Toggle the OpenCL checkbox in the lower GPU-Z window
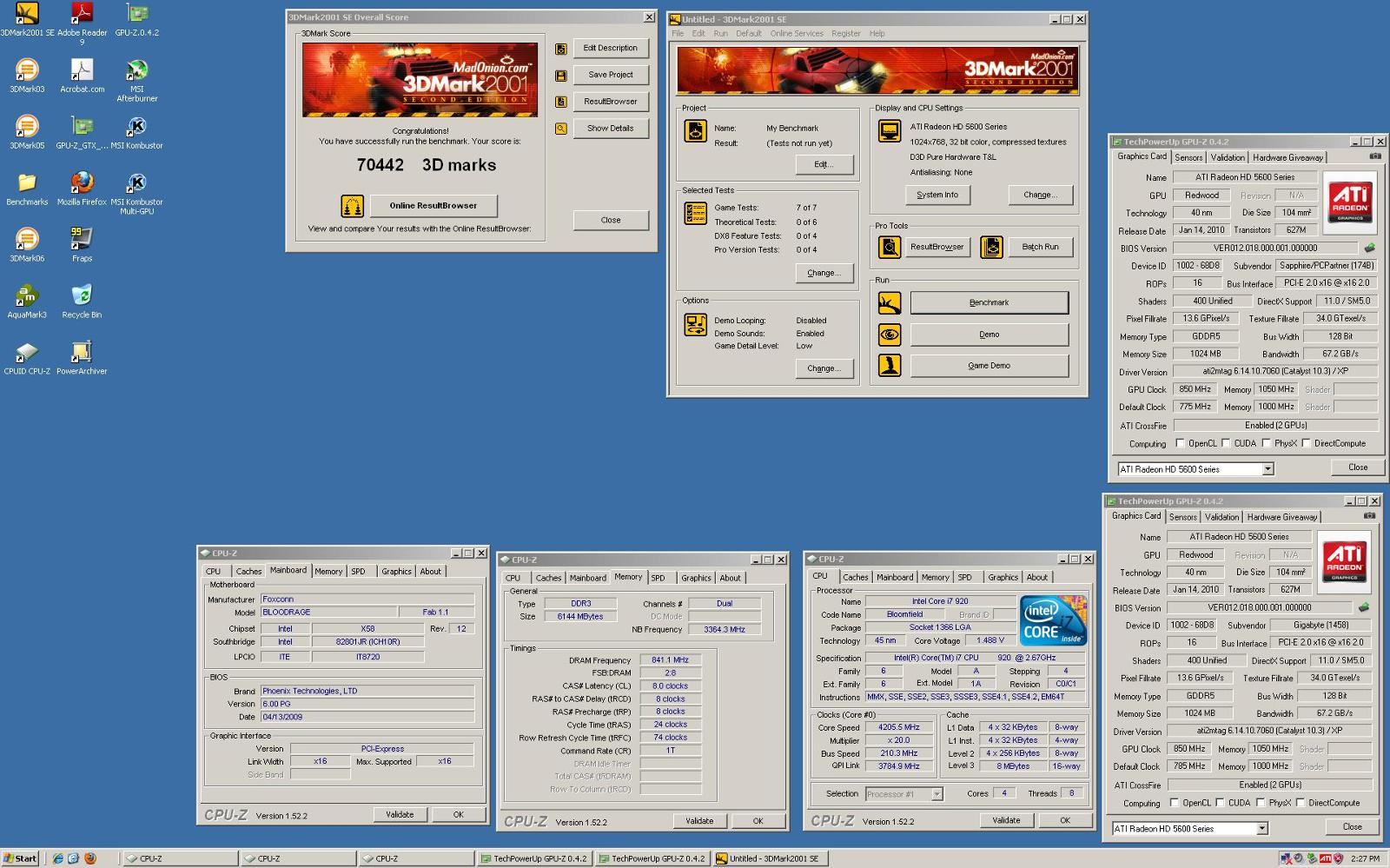 pyautogui.click(x=1175, y=803)
